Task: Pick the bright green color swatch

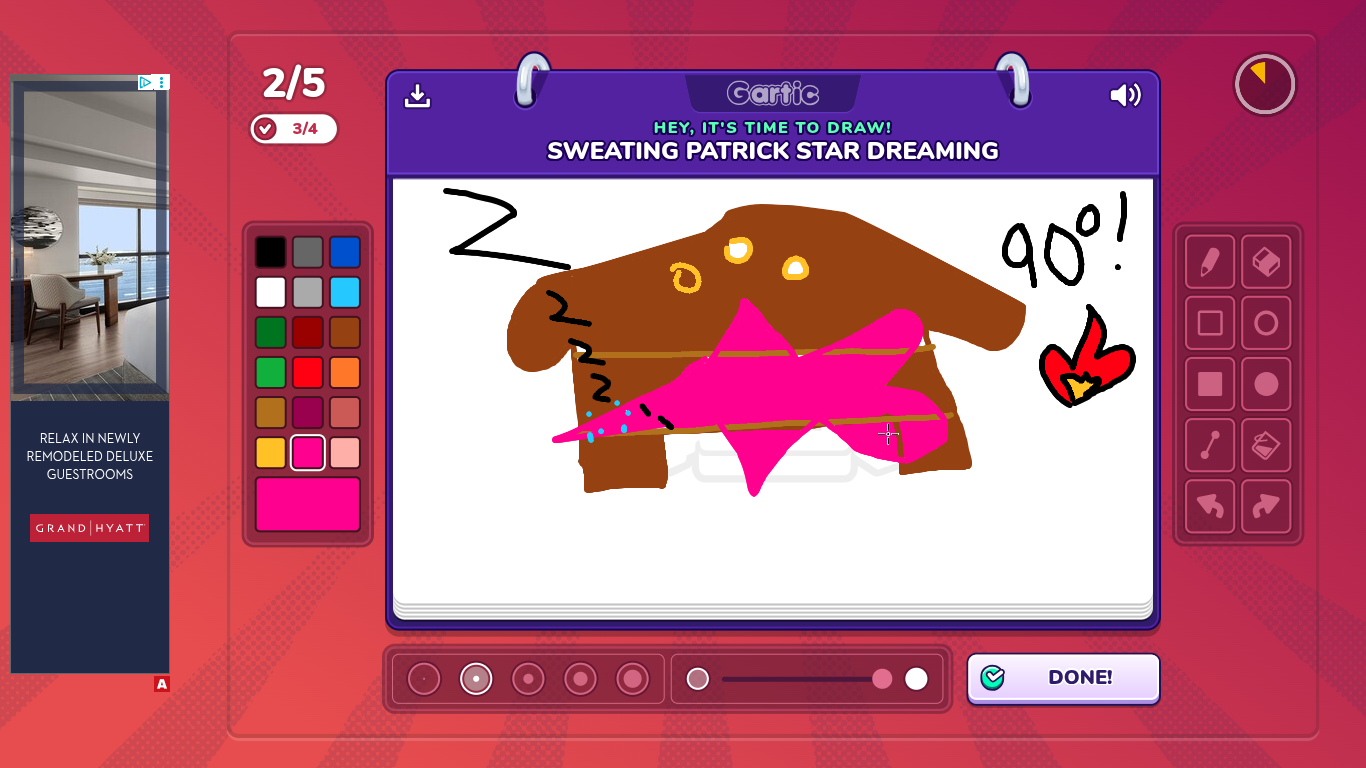Action: pos(270,372)
